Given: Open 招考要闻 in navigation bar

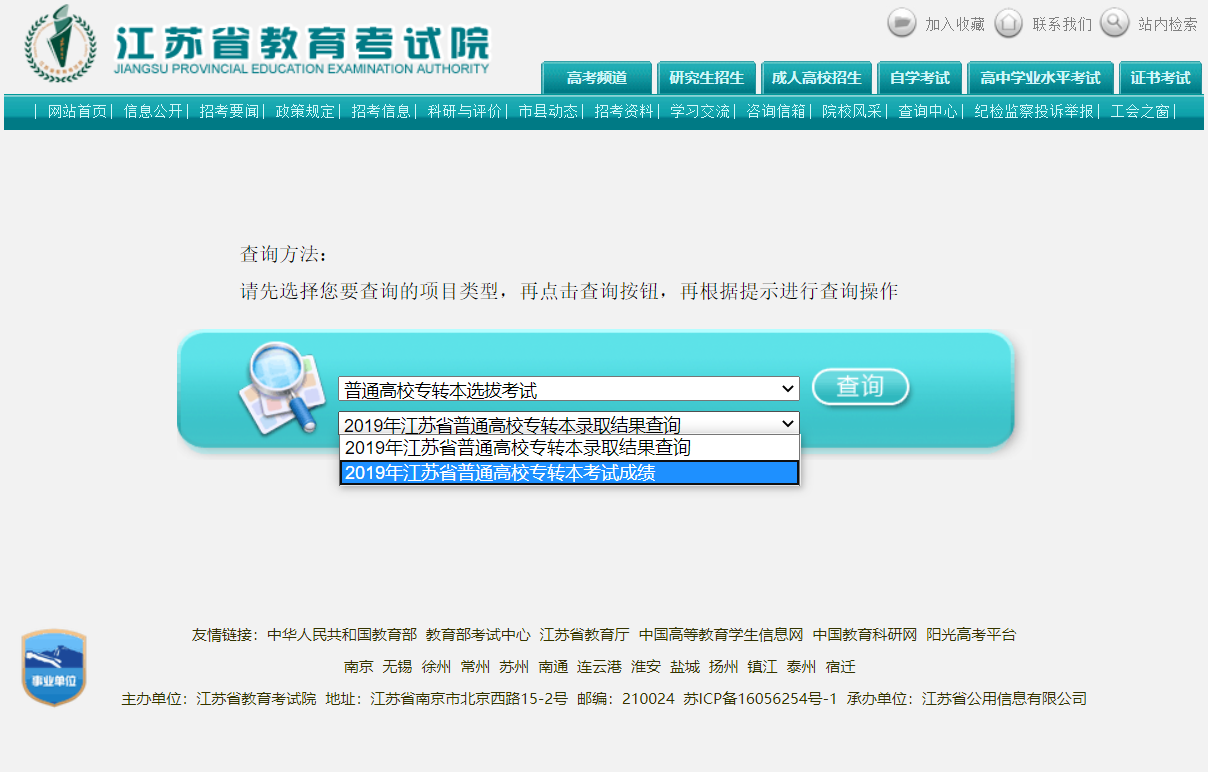Looking at the screenshot, I should pos(229,111).
